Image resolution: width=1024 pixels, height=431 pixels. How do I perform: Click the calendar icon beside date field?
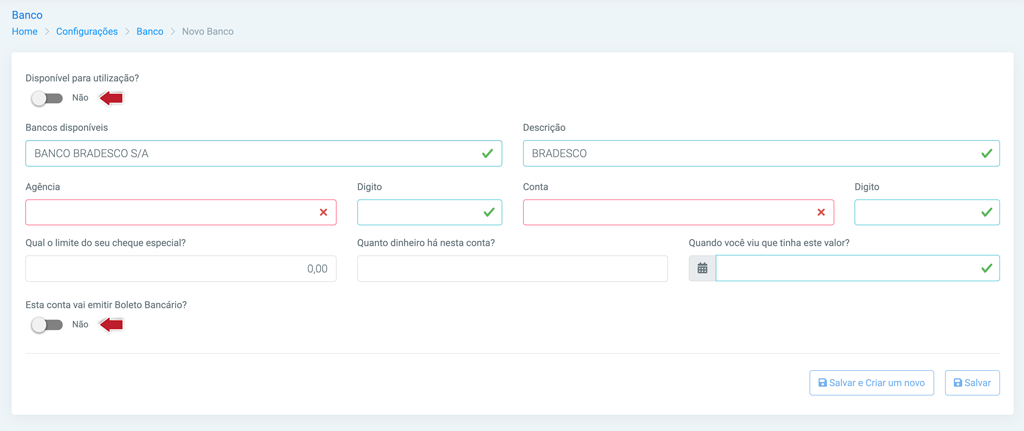703,268
